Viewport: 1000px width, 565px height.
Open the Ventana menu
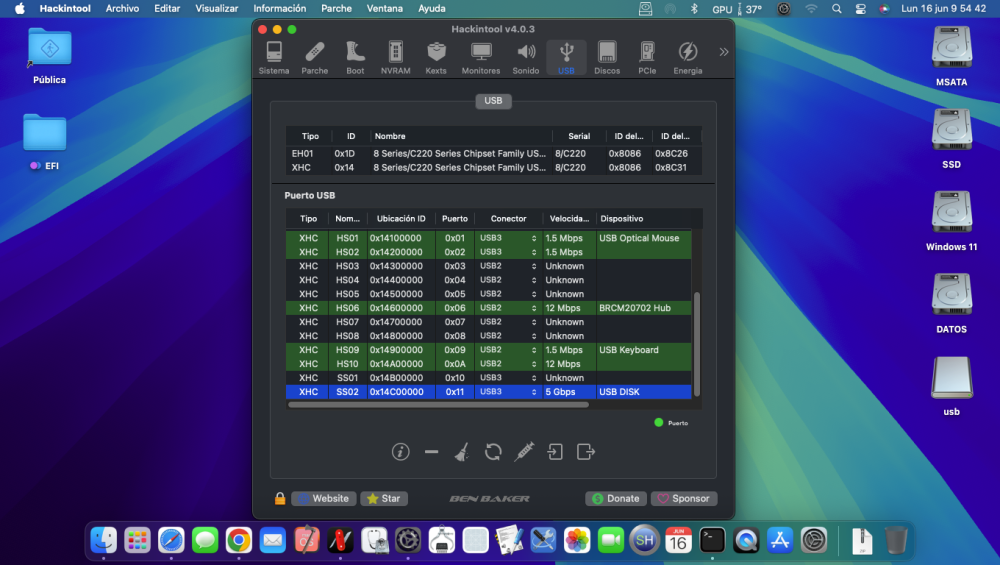coord(385,8)
